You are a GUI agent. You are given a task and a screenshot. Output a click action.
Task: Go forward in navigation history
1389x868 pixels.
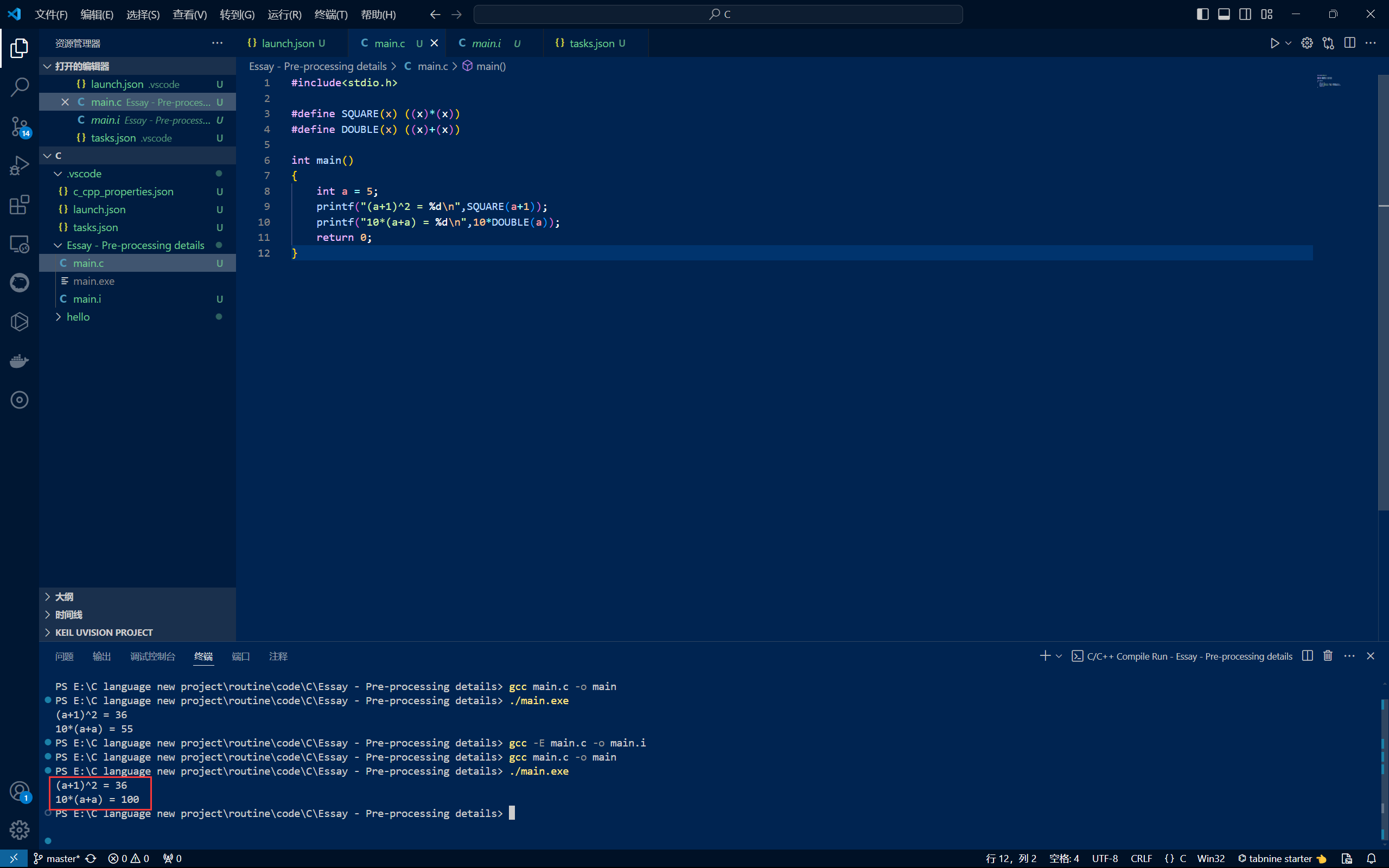click(x=457, y=14)
